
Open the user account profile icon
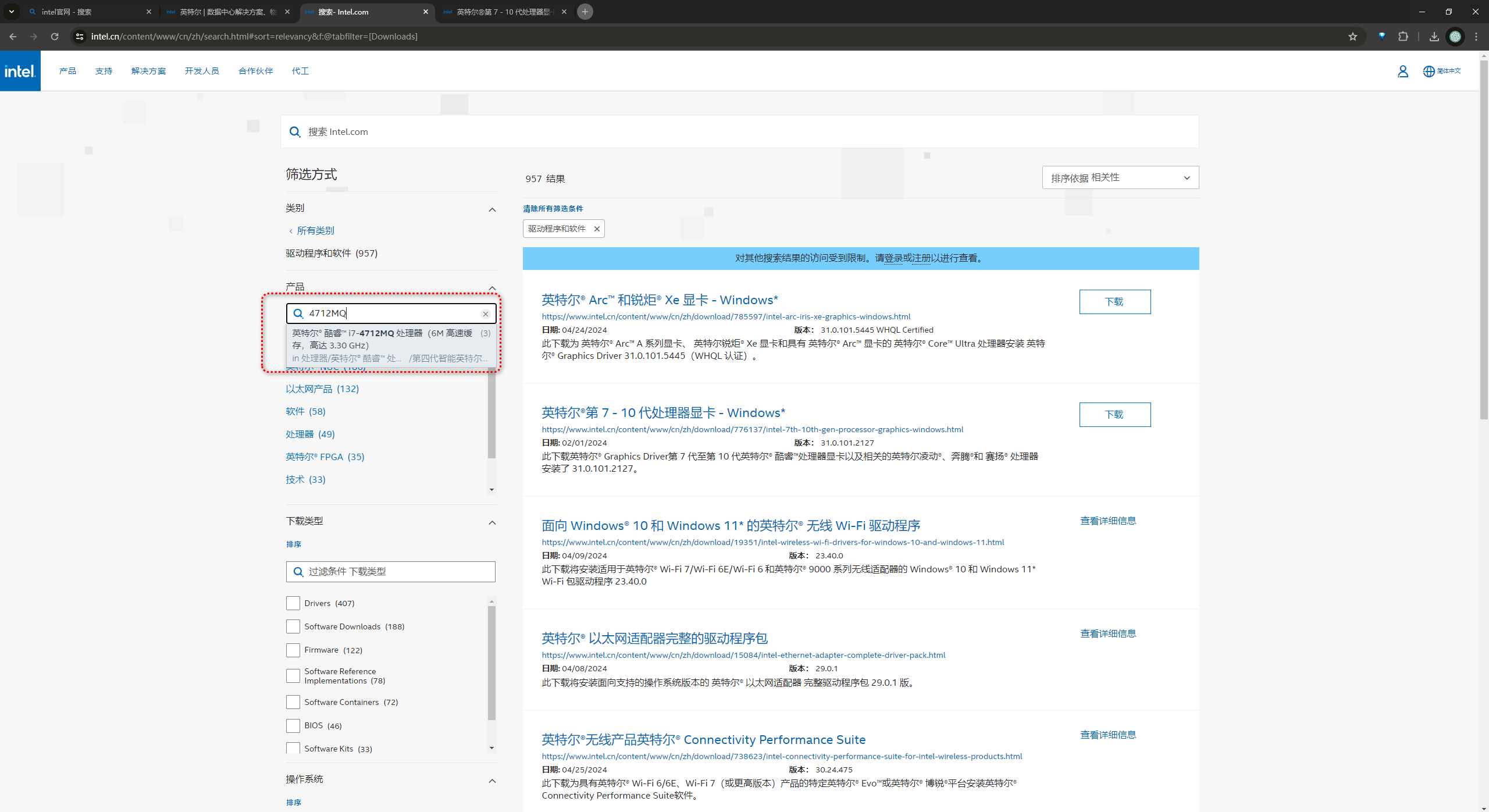(1402, 71)
